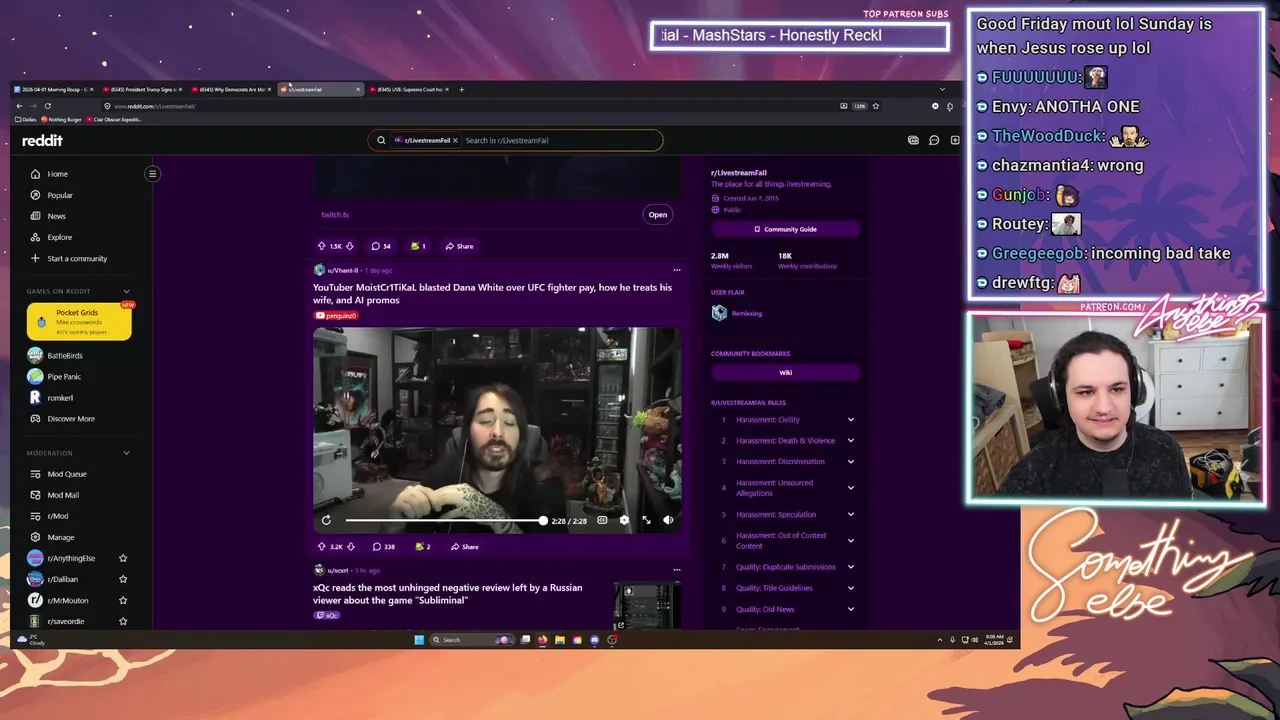Open the Reddit chat icon
Image resolution: width=1280 pixels, height=720 pixels.
[934, 140]
